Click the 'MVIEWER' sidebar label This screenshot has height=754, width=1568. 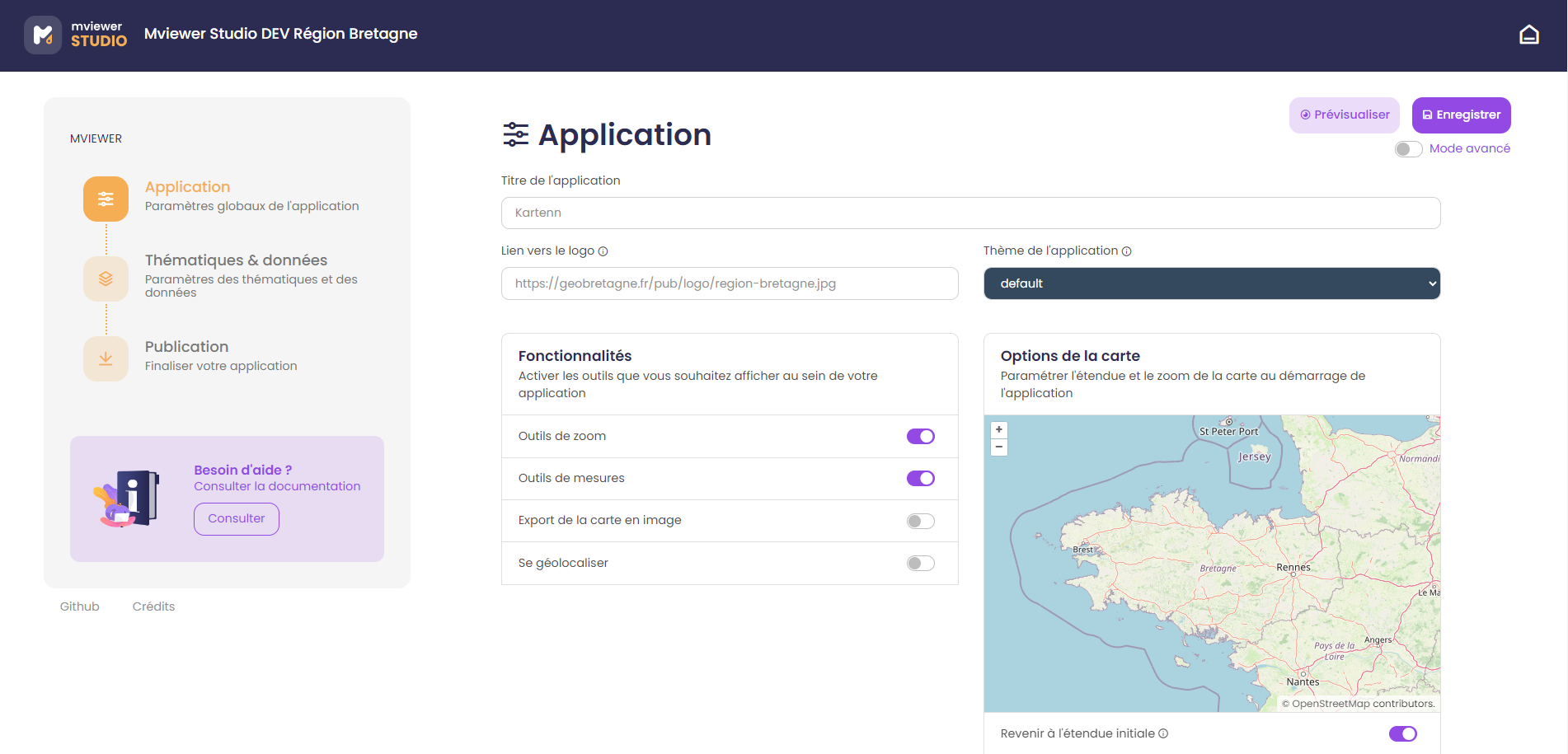(x=96, y=138)
